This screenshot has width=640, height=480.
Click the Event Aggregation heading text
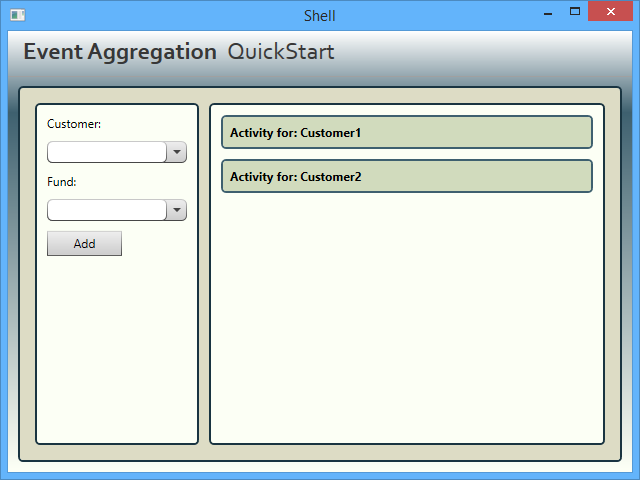(x=120, y=52)
